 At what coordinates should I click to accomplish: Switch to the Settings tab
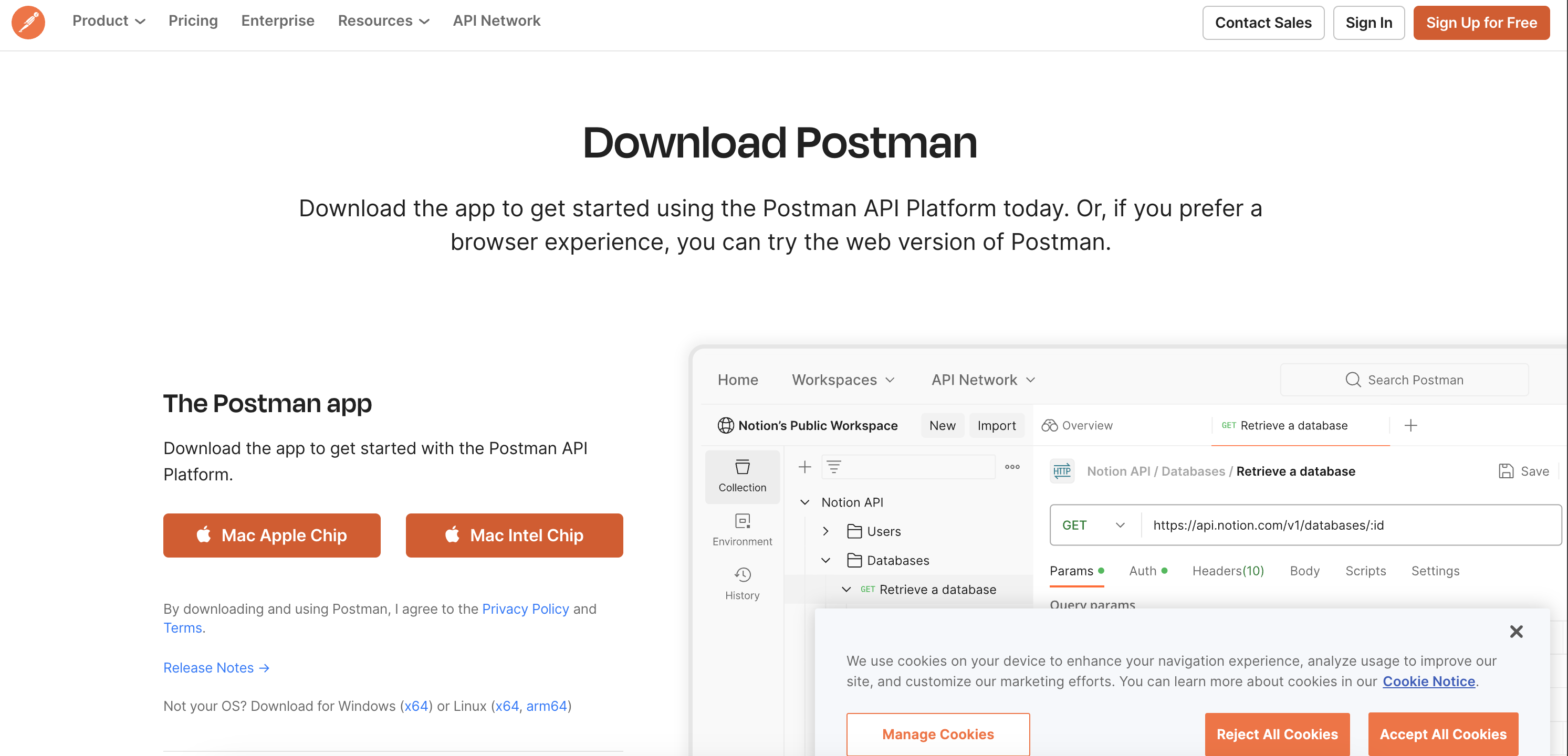(x=1435, y=571)
